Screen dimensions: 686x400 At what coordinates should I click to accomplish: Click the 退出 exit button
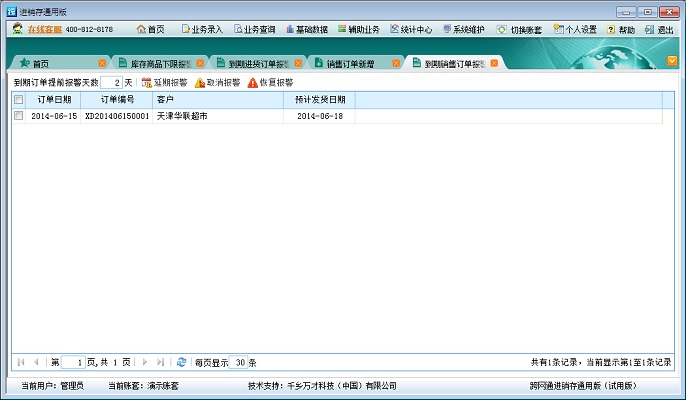tap(659, 30)
